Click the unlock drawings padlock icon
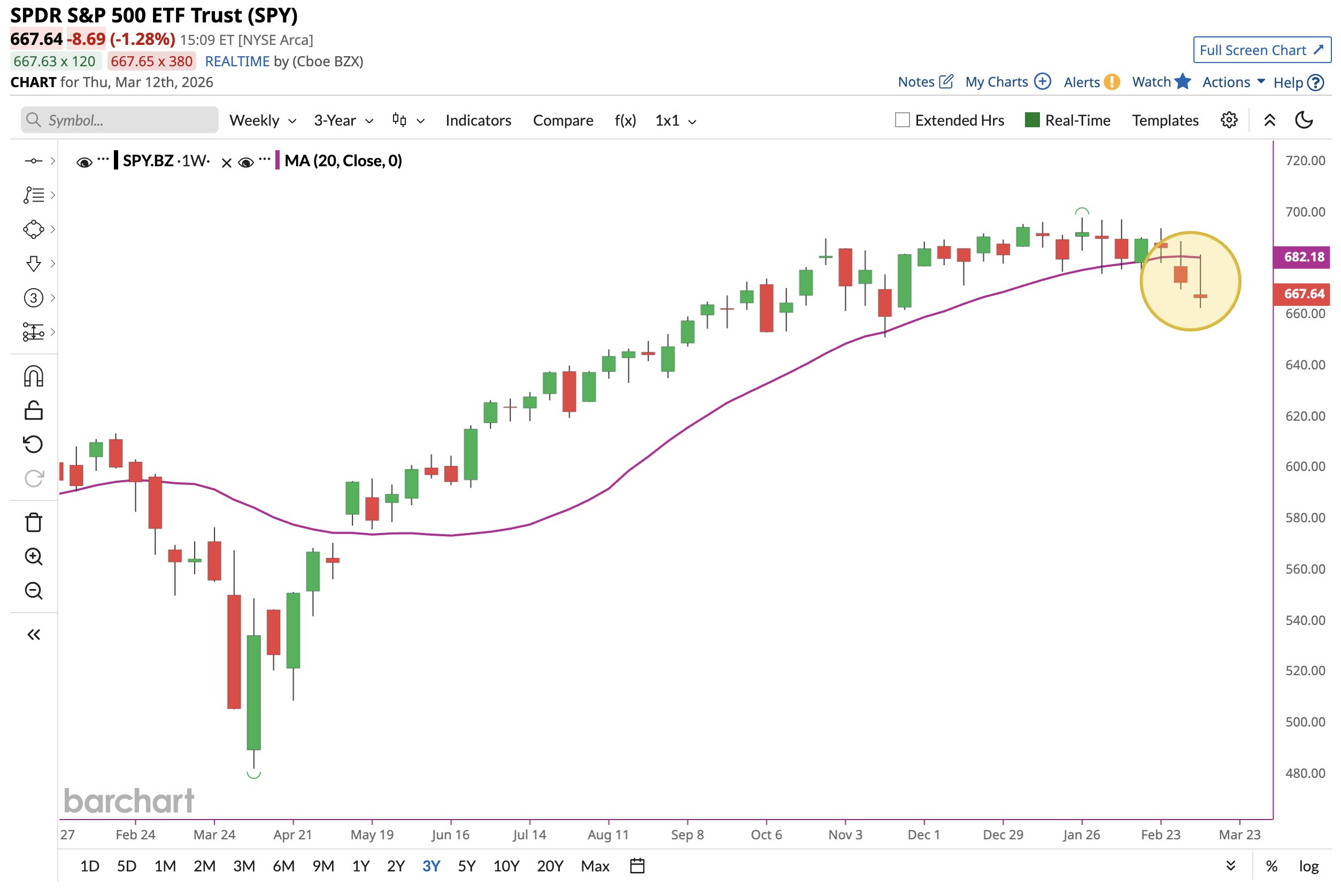The width and height of the screenshot is (1341, 896). [34, 410]
